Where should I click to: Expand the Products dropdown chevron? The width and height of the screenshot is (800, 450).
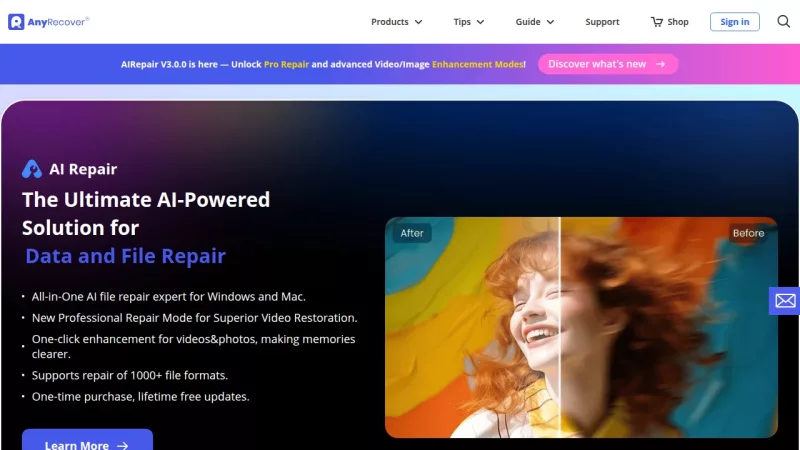(x=418, y=22)
